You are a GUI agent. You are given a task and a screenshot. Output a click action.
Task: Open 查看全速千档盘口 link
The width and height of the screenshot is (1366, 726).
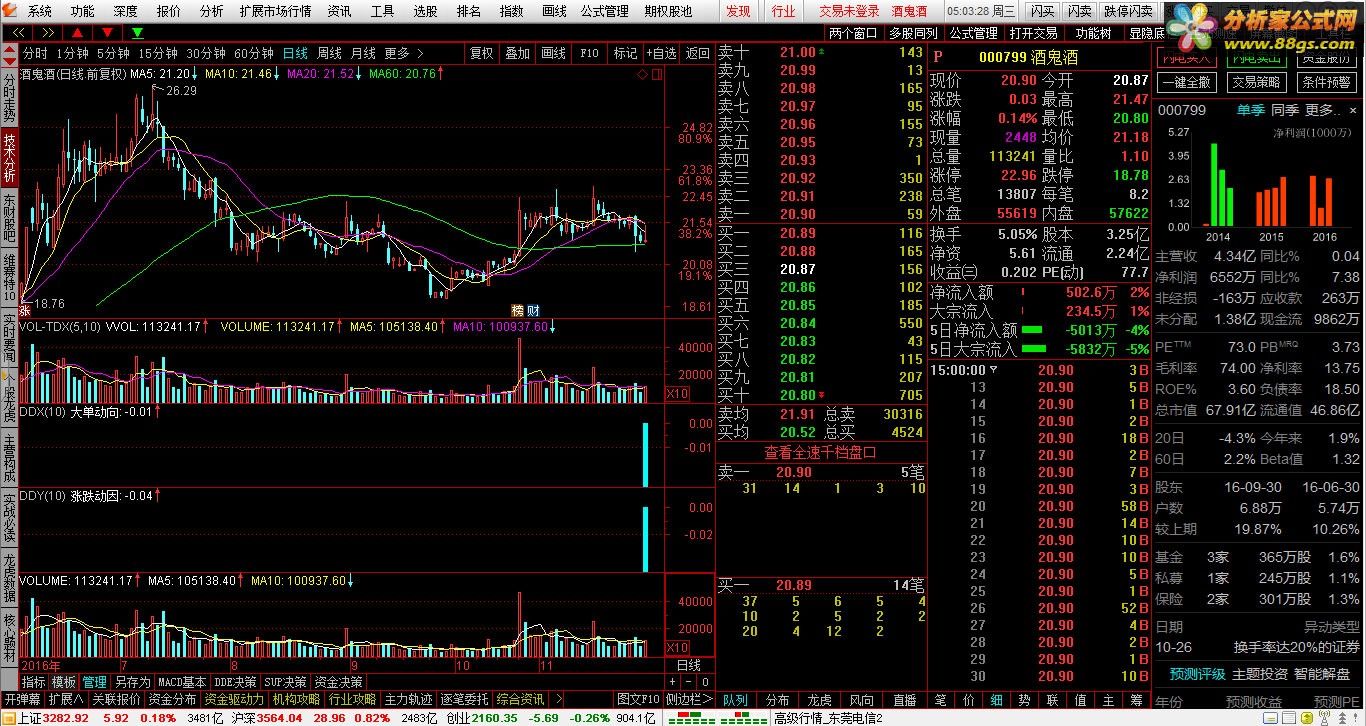[x=821, y=452]
